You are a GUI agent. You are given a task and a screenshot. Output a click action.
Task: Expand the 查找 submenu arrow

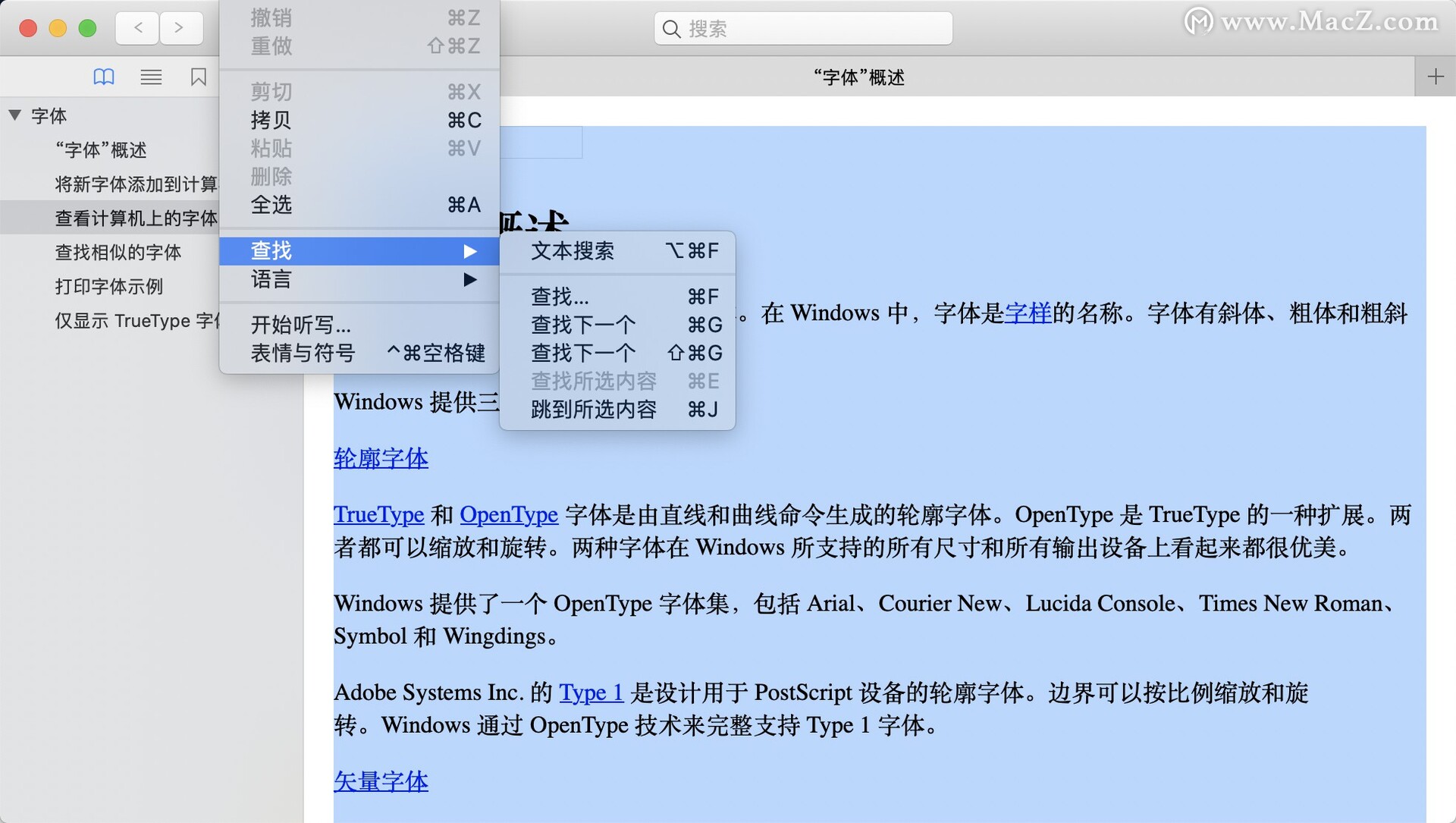470,251
